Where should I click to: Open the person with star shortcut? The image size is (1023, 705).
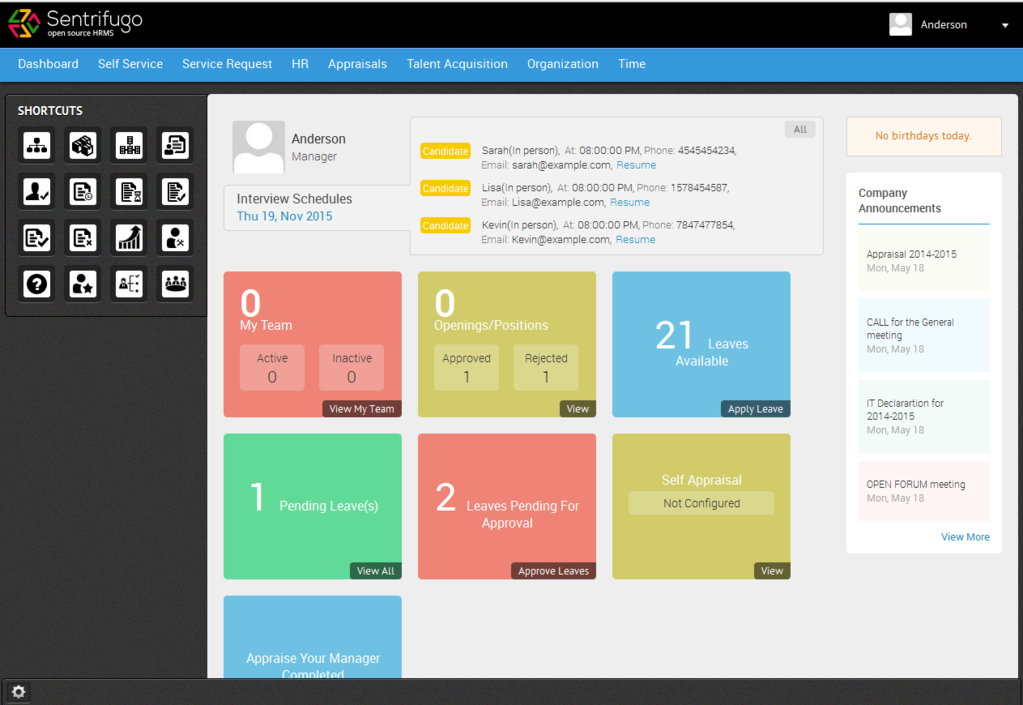coord(83,284)
